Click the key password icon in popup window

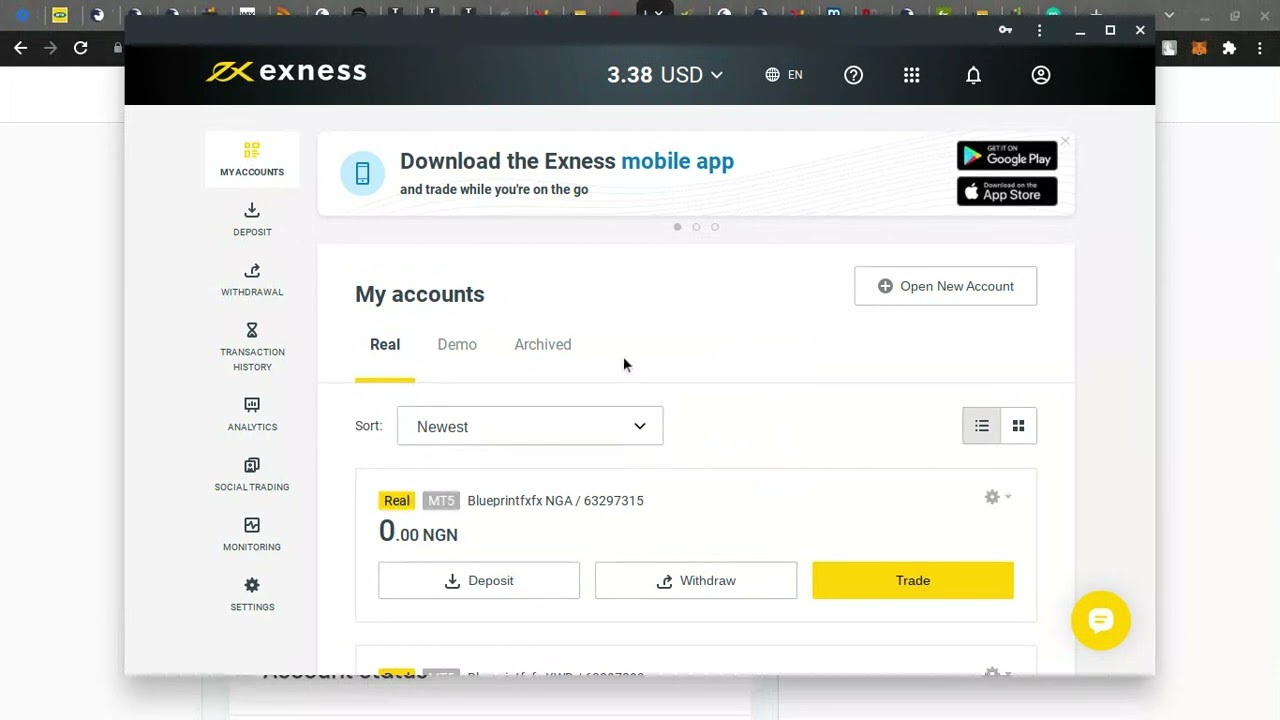click(x=1005, y=31)
